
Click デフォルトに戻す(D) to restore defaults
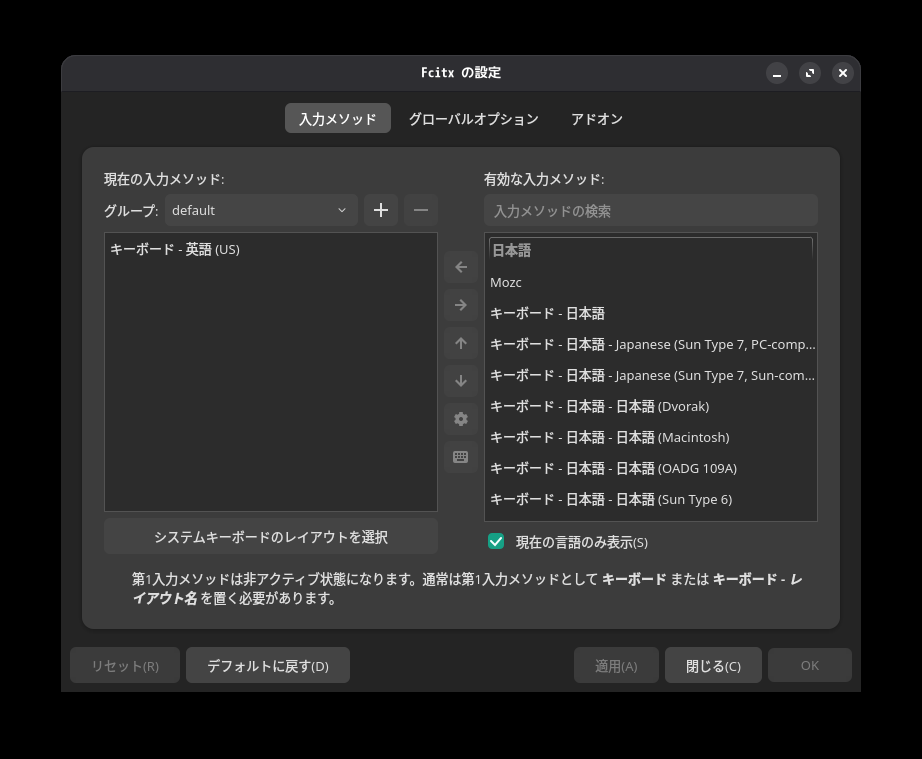click(x=267, y=665)
